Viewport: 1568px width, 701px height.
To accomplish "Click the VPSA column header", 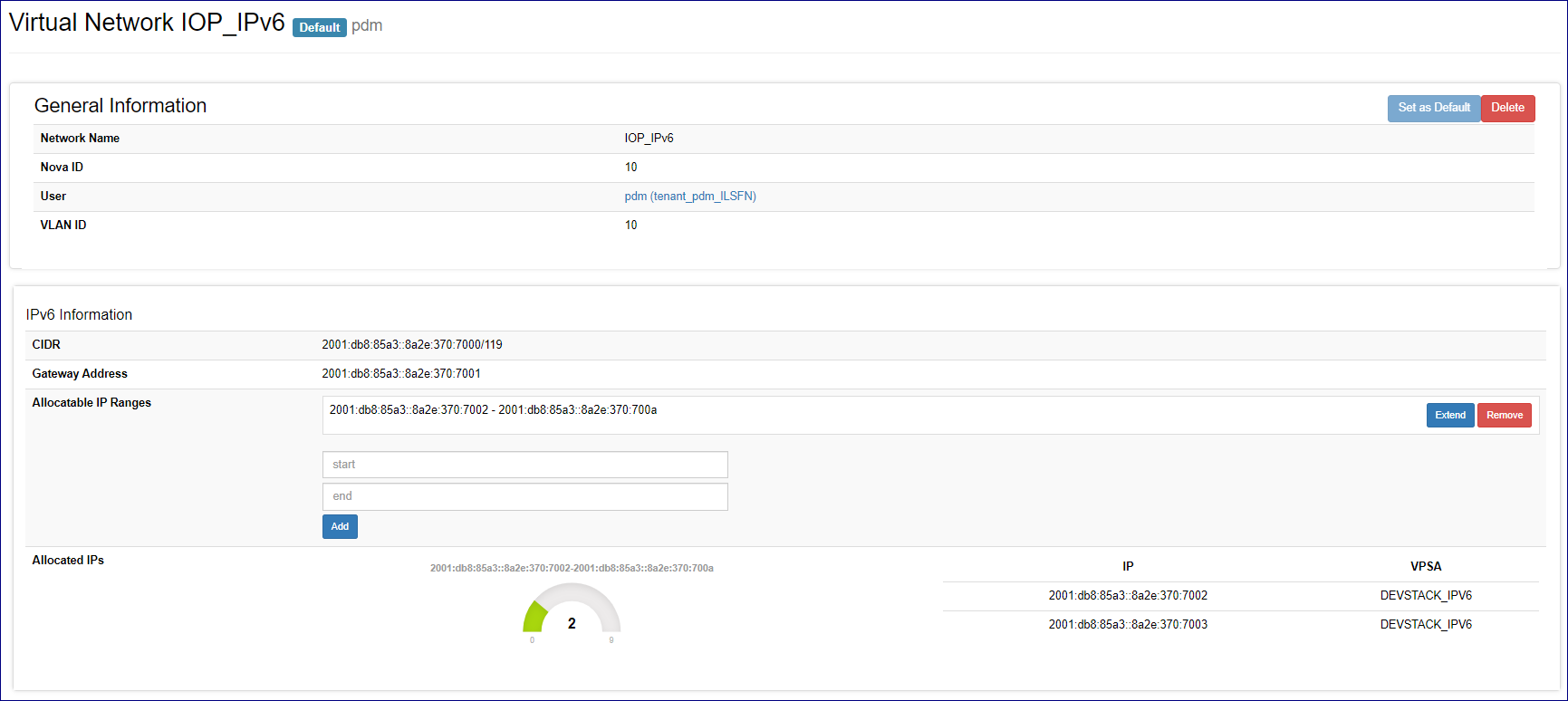I will (x=1426, y=567).
